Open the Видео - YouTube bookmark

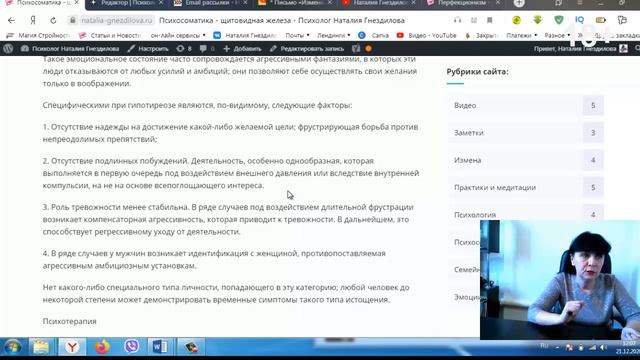[x=427, y=36]
